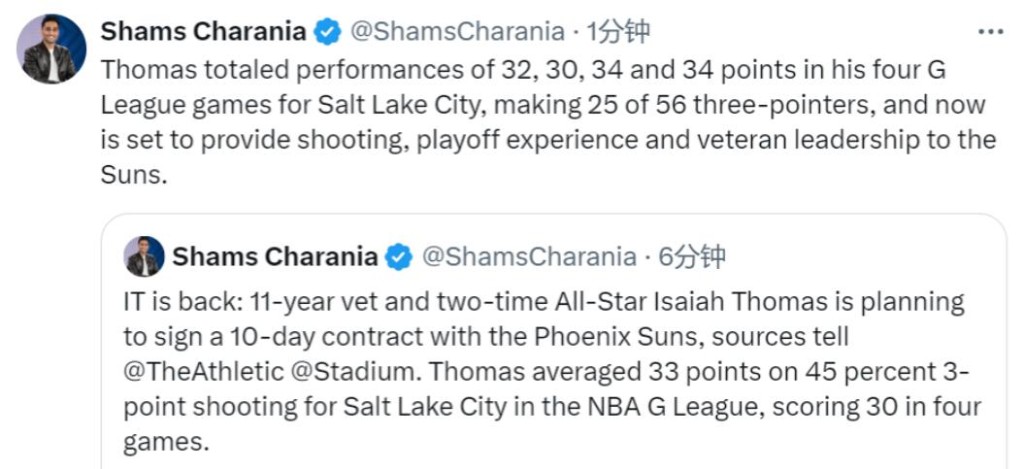Click blank header space right of 6分钟 in the quote card
1024x469 pixels.
pyautogui.click(x=862, y=257)
